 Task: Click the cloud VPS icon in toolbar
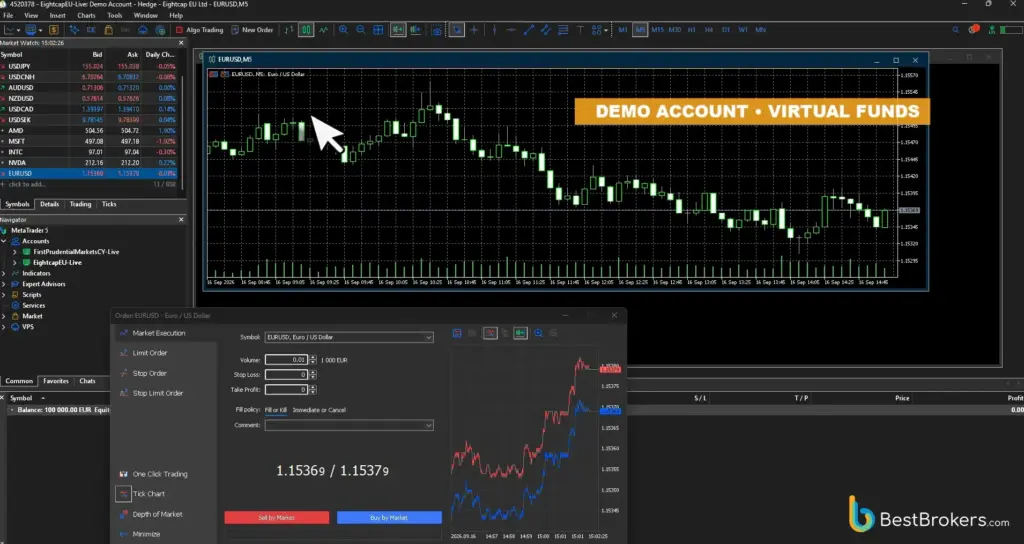(142, 30)
